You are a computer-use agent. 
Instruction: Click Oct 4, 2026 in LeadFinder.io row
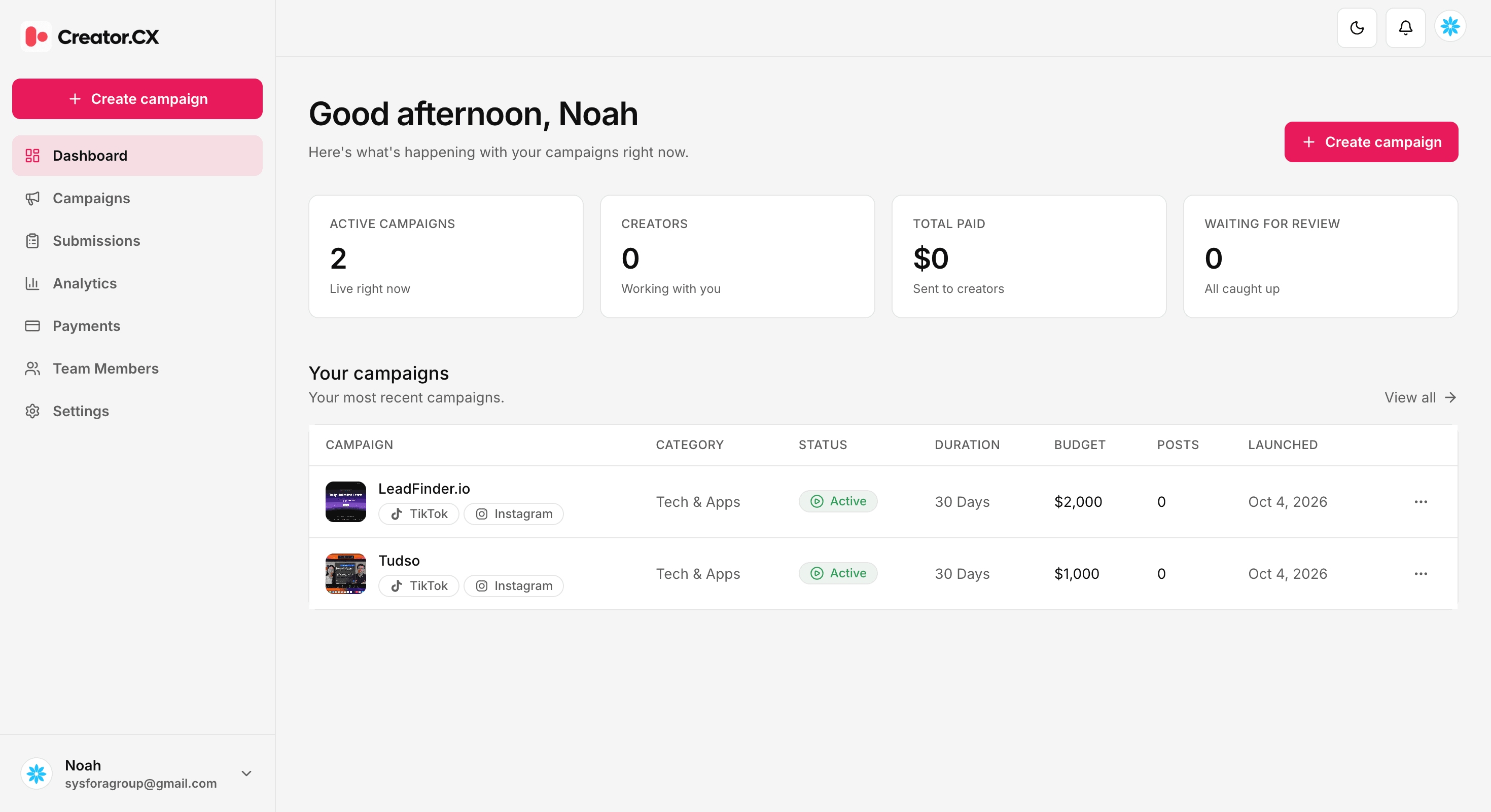[x=1287, y=501]
